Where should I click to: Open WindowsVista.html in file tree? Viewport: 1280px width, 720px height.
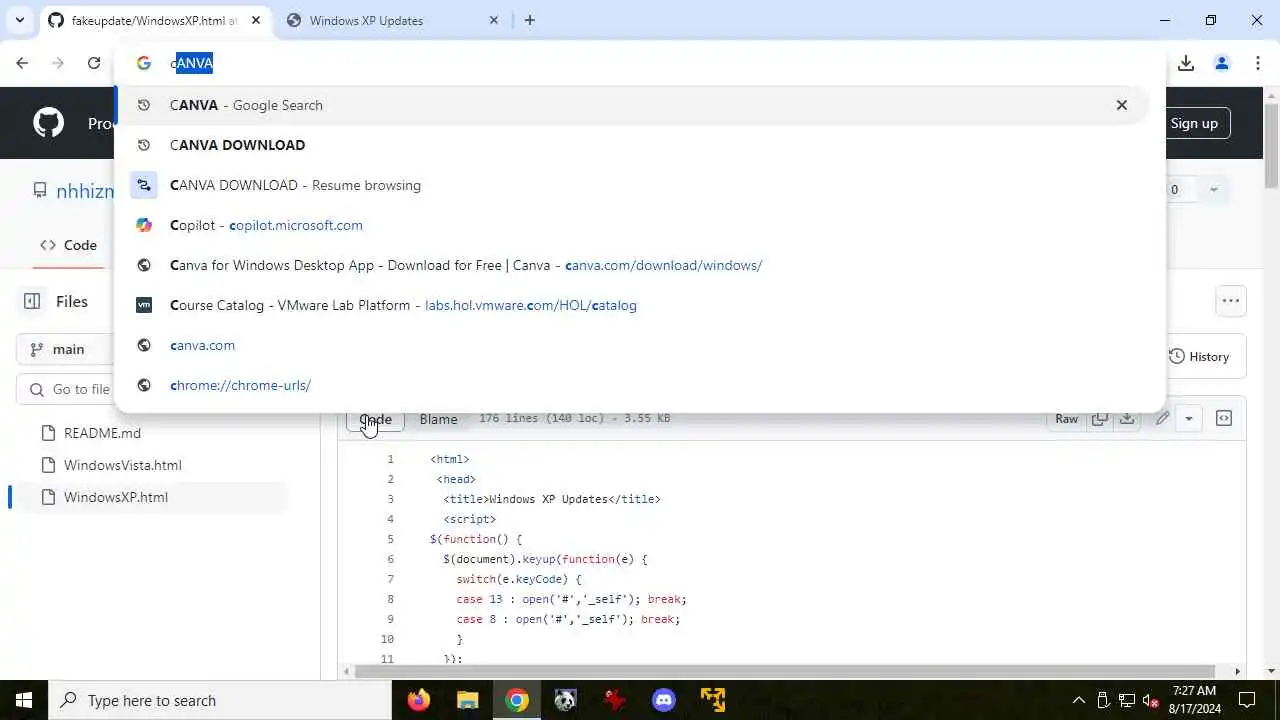pyautogui.click(x=122, y=465)
